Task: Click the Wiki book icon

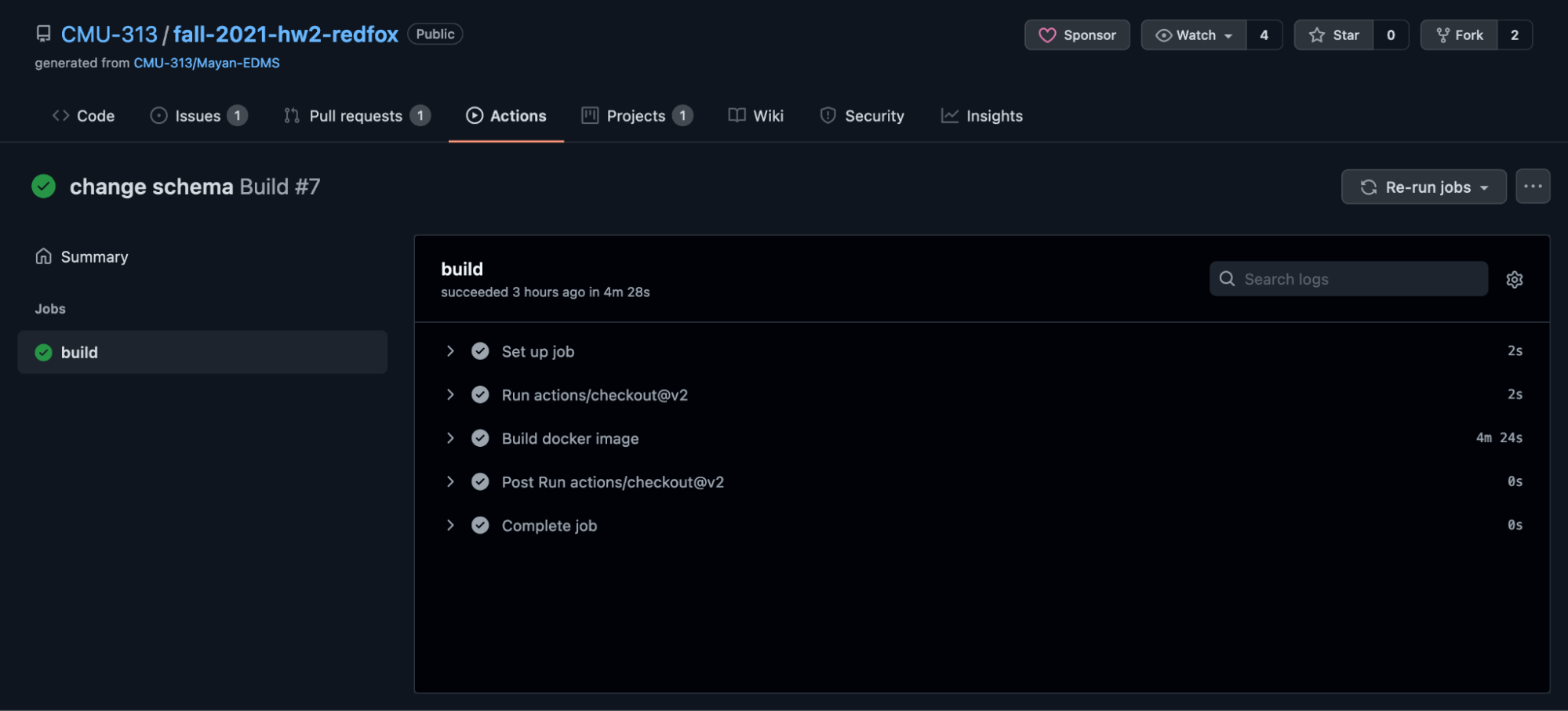Action: [x=736, y=115]
